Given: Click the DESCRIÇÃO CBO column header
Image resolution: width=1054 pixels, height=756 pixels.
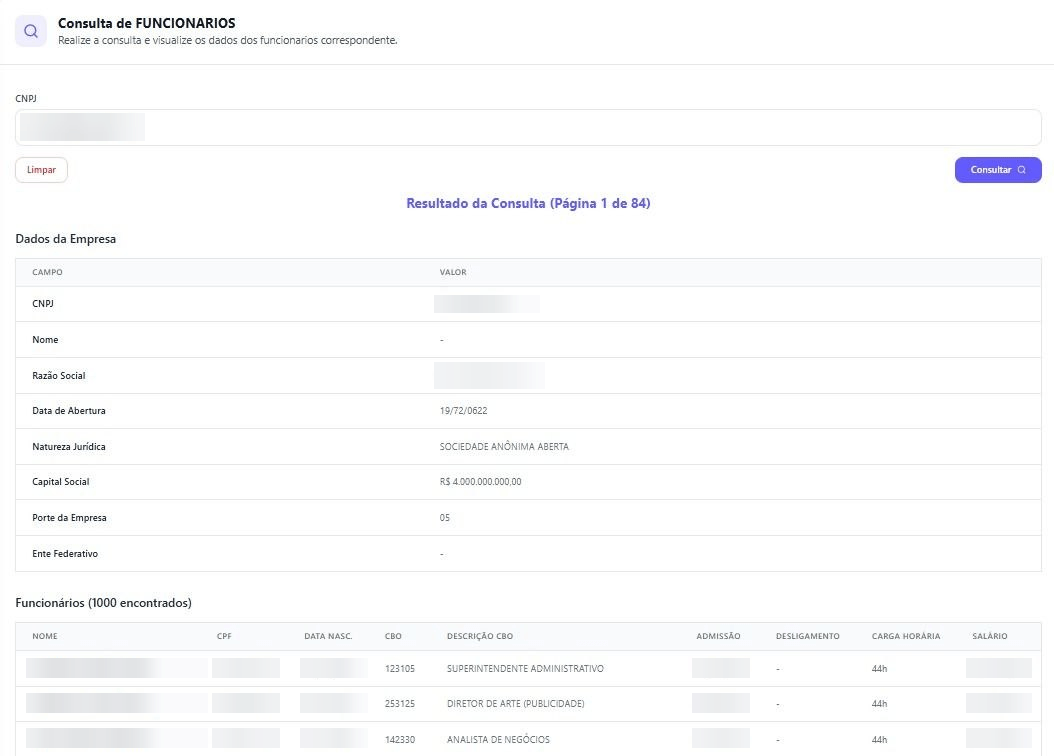Looking at the screenshot, I should point(480,636).
